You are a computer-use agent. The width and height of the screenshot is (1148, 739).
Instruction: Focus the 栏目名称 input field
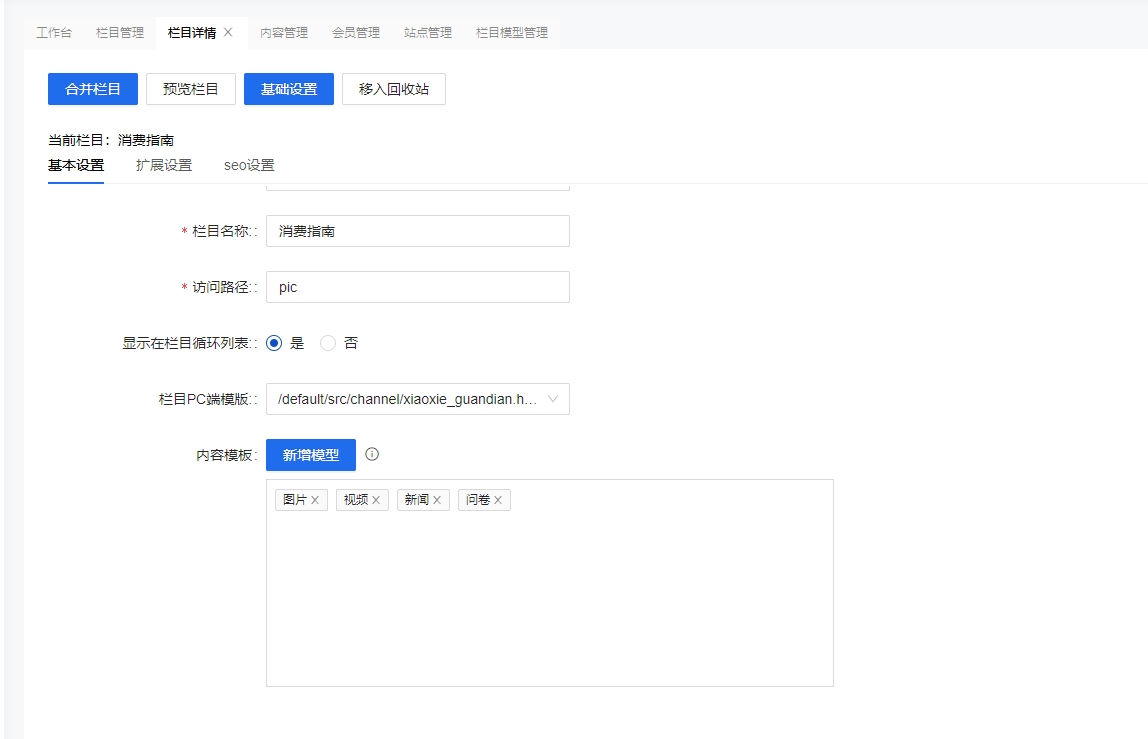pos(417,231)
